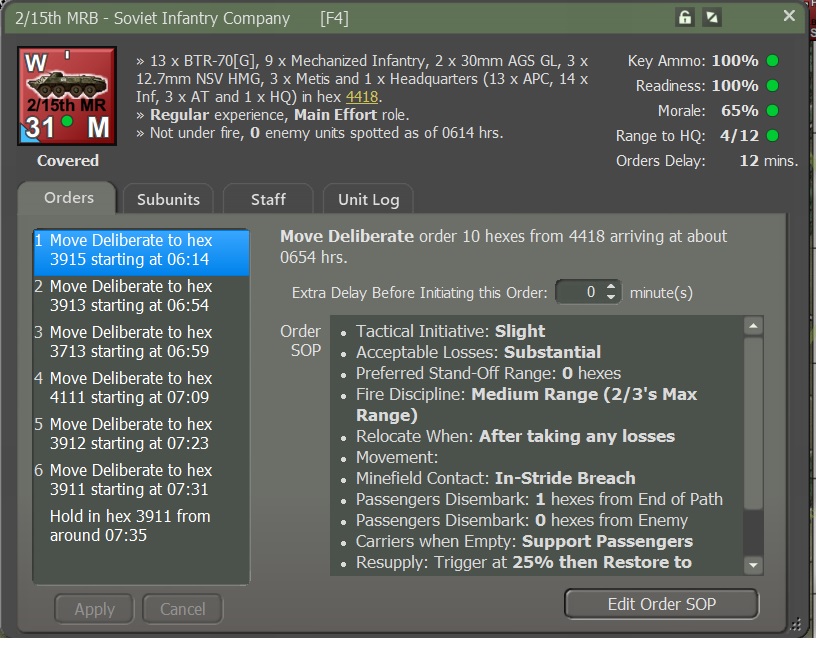The height and width of the screenshot is (660, 832).
Task: Click the Edit Order SOP button
Action: 662,604
